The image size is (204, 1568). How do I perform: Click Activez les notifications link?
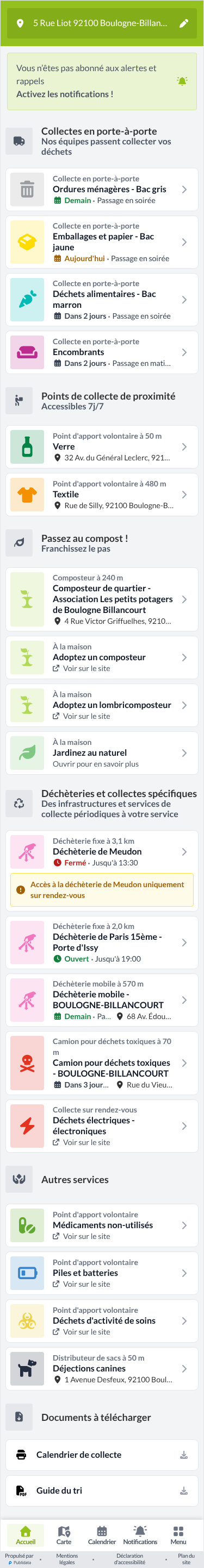click(x=65, y=94)
